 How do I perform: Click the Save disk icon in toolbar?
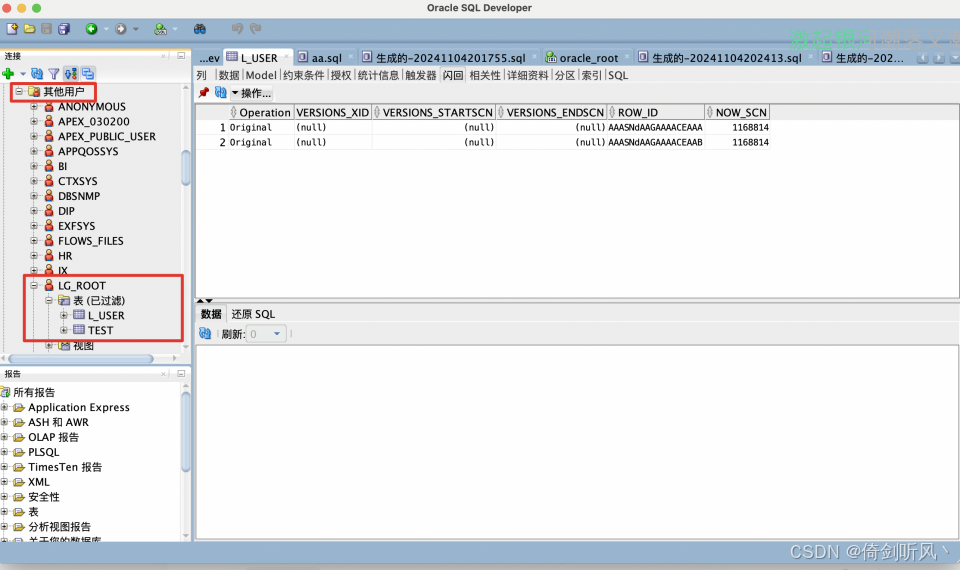[47, 29]
